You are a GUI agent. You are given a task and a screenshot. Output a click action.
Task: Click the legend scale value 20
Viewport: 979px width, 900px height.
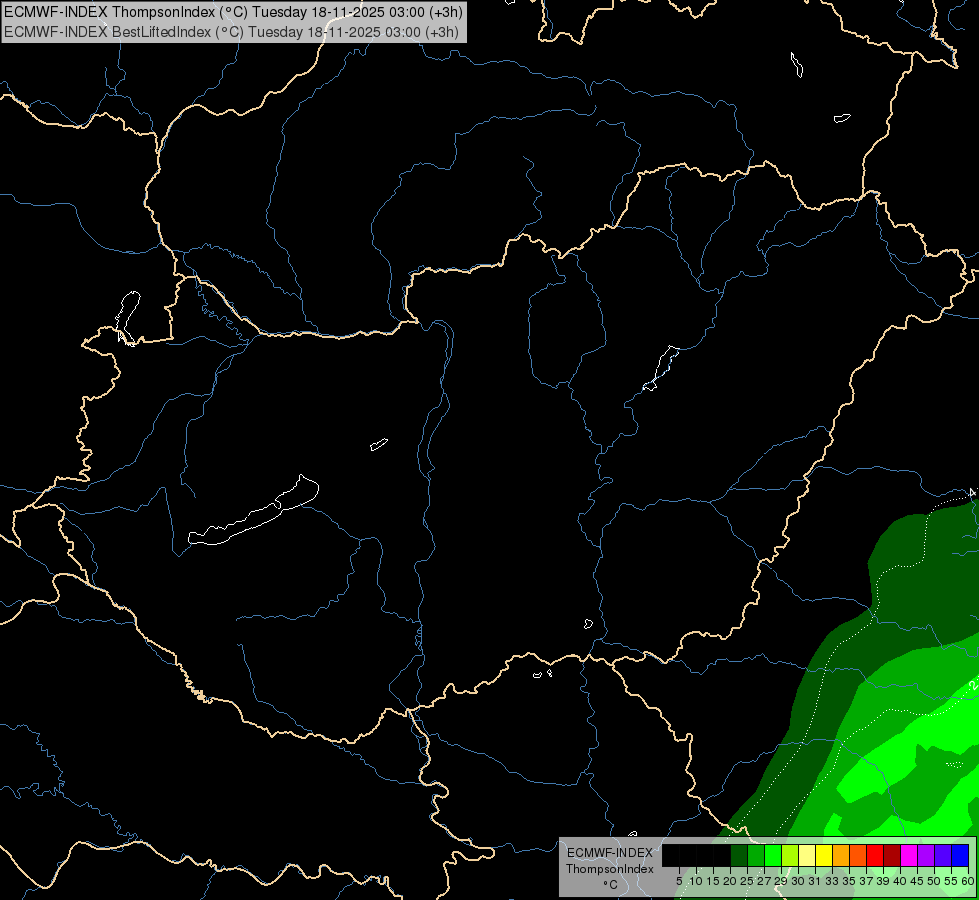pos(730,881)
